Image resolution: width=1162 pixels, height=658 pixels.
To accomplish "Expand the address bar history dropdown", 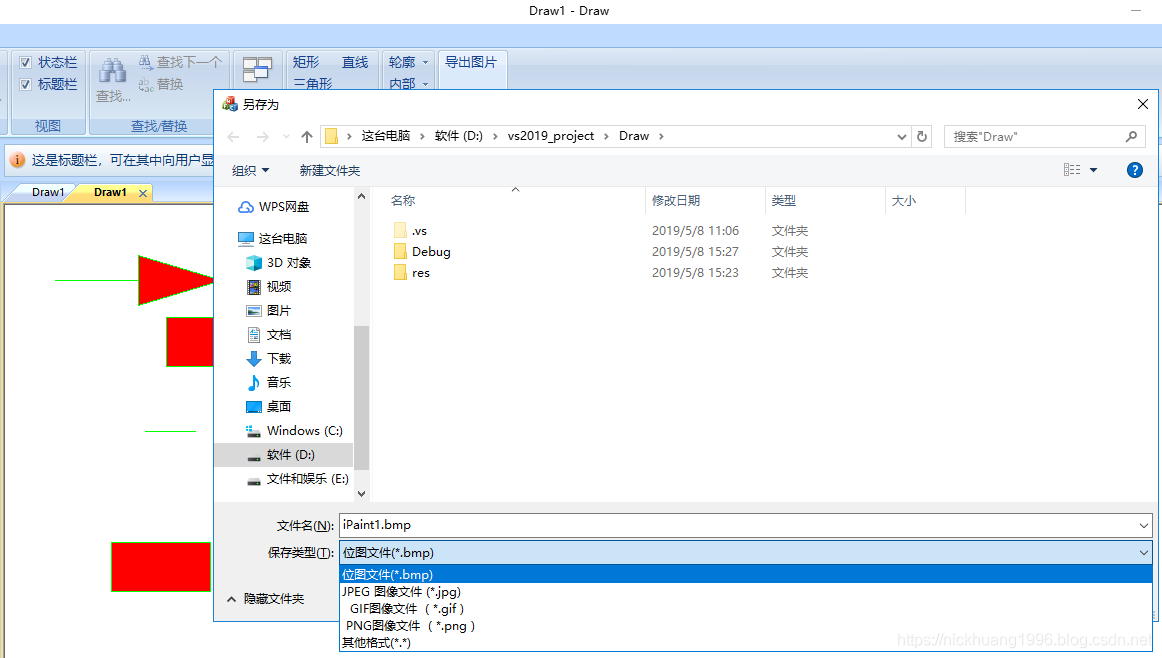I will 901,136.
